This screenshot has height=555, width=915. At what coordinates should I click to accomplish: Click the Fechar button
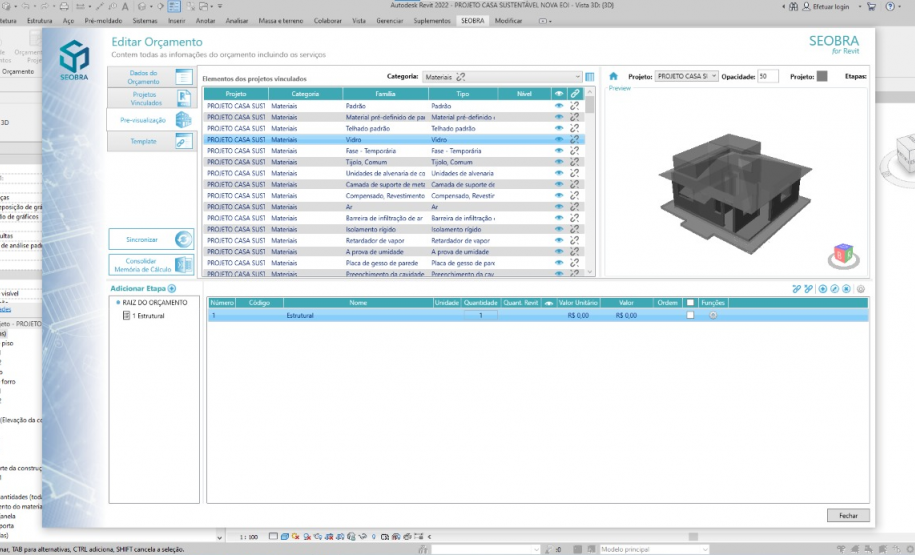coord(848,515)
